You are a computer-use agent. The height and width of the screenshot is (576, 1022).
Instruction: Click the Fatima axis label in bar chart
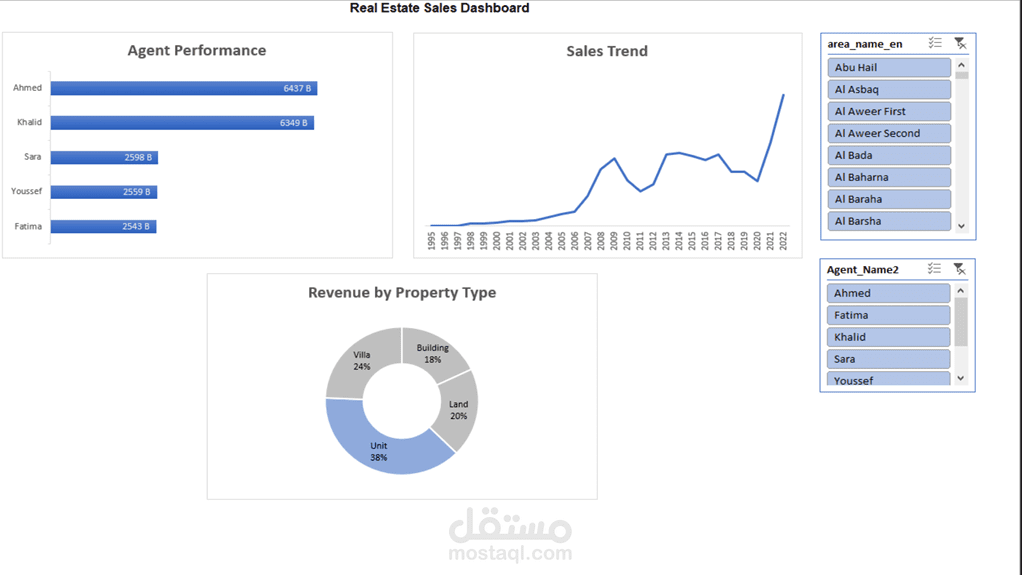coord(28,226)
